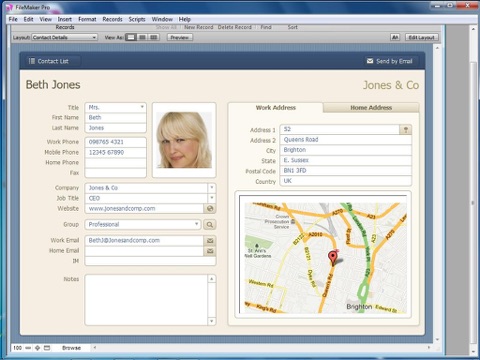Select the Home Address tab

click(x=371, y=108)
